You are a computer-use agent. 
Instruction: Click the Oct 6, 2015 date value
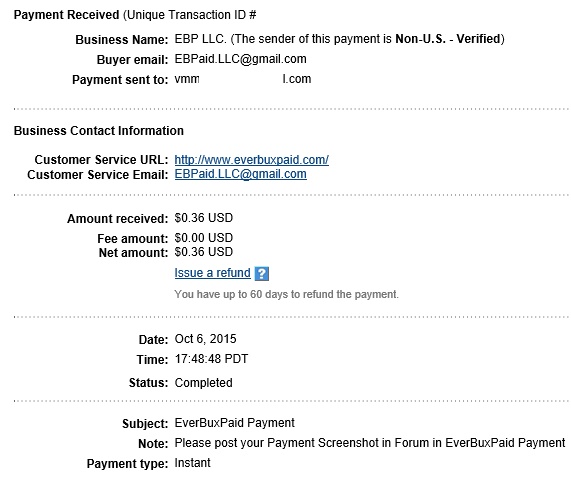[205, 339]
